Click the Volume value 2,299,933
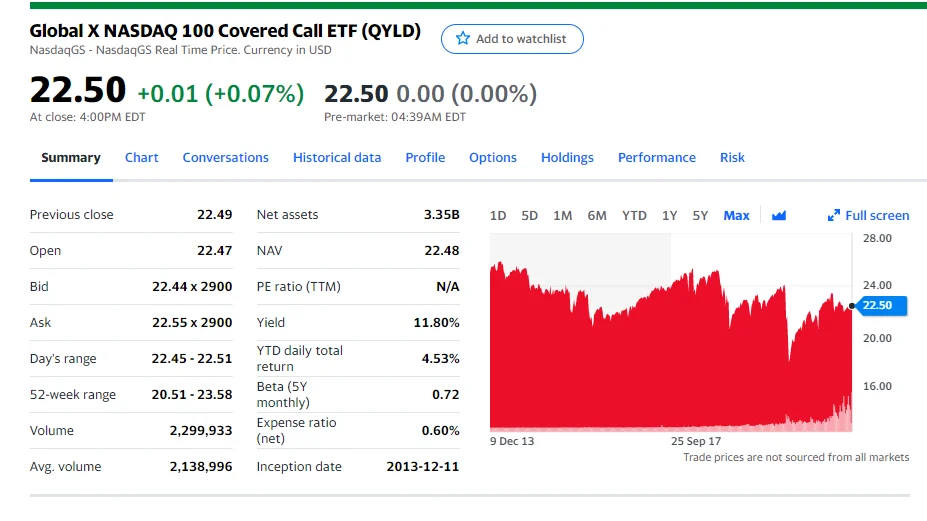Viewport: 927px width, 521px height. click(201, 431)
